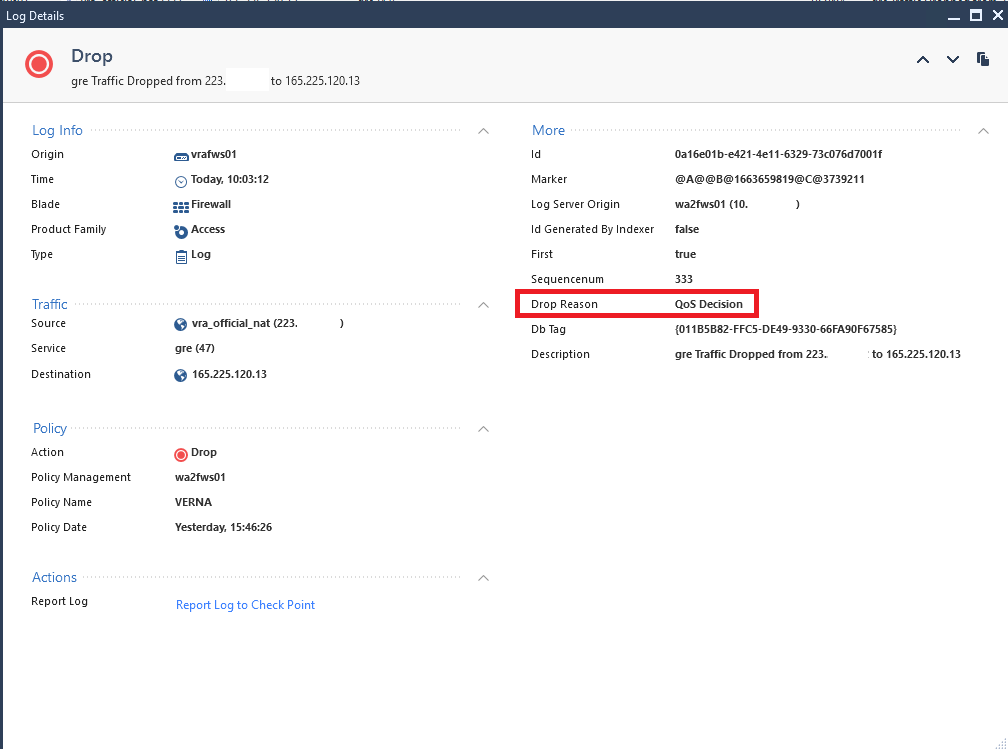Click the vrafws01 gateway origin icon

(x=181, y=156)
